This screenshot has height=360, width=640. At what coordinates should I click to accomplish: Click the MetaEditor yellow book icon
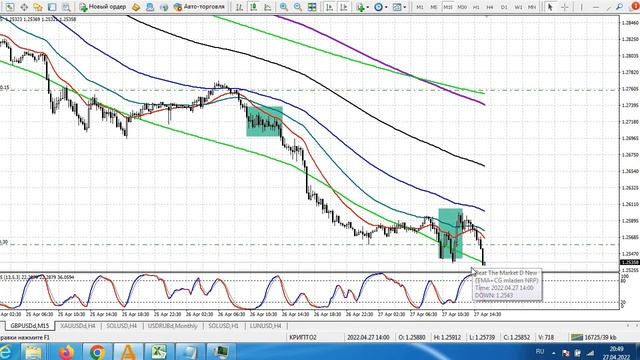[x=136, y=7]
